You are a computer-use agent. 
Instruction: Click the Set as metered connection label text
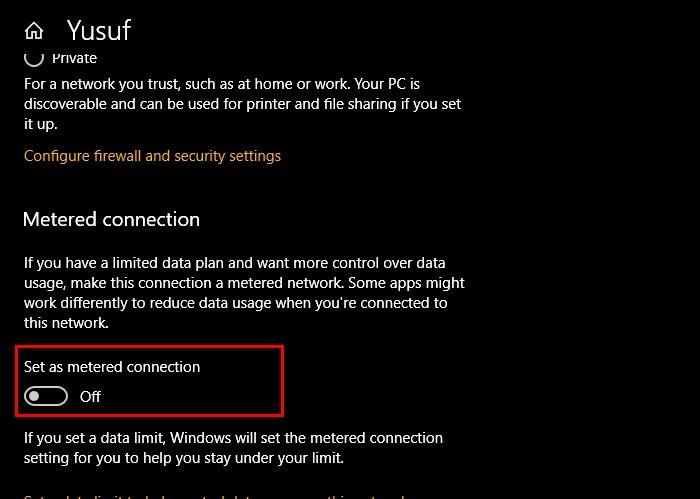tap(112, 367)
